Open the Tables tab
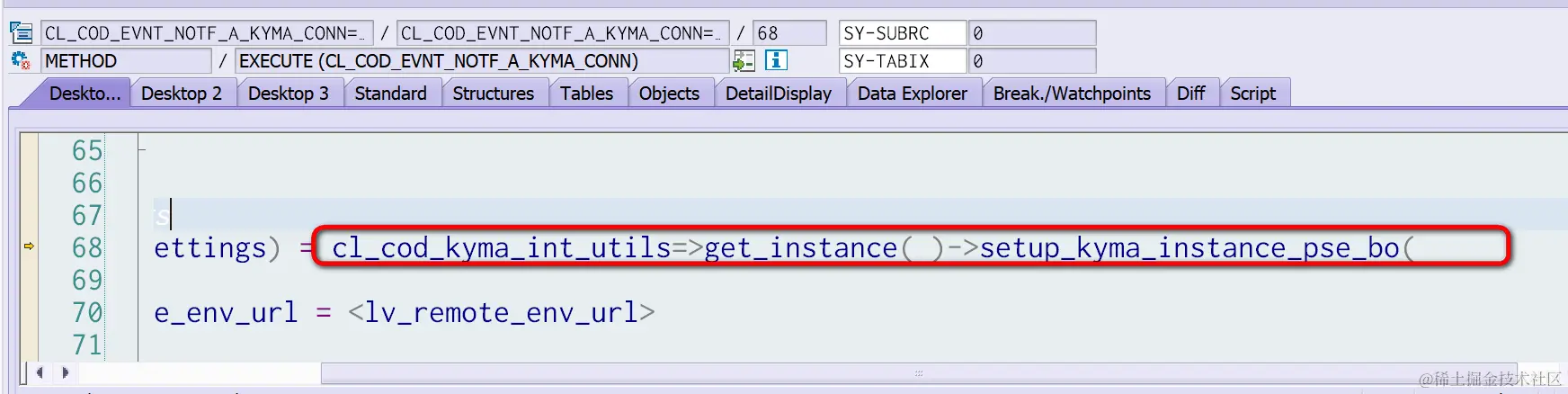This screenshot has width=1568, height=394. (x=586, y=94)
